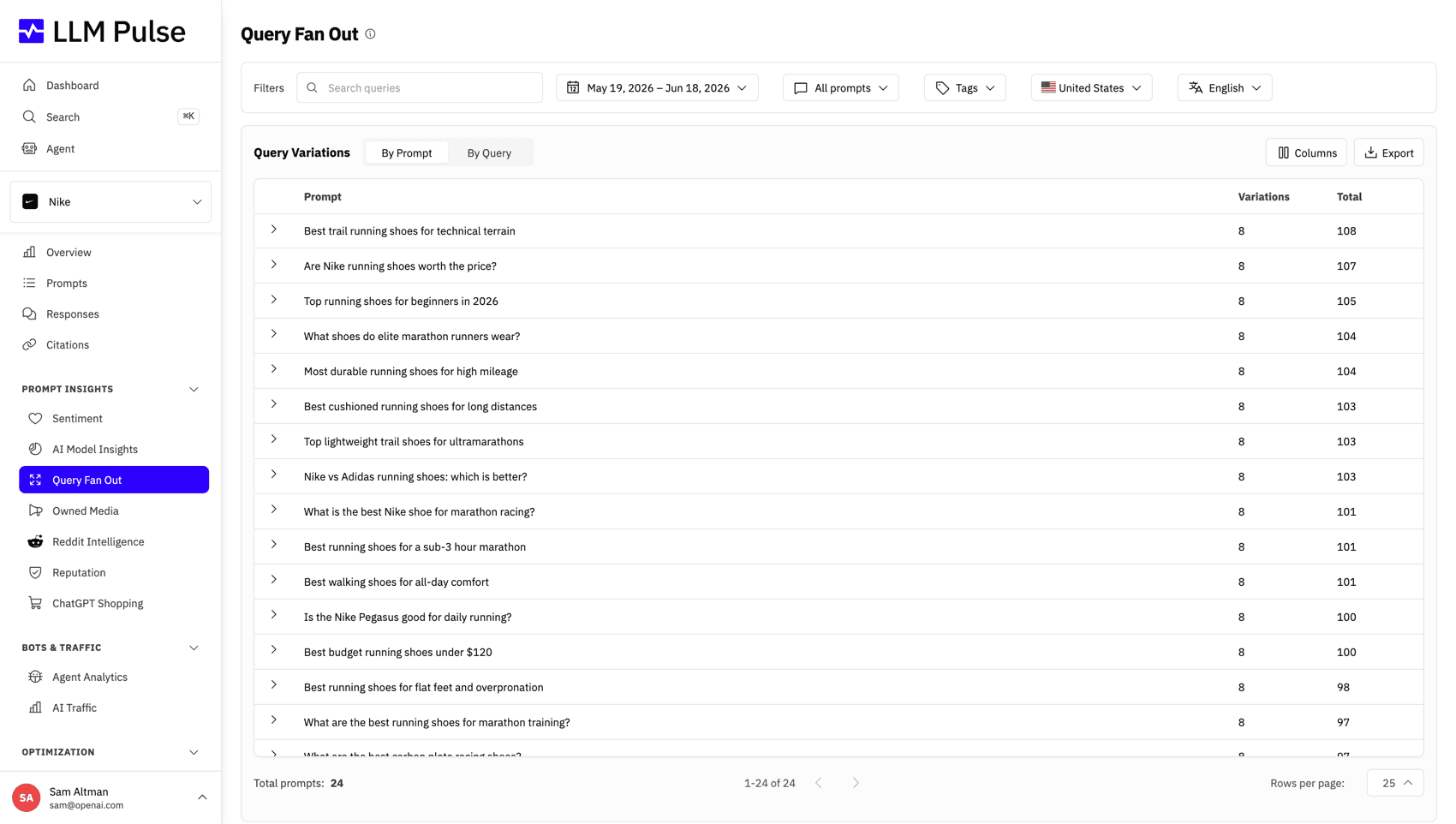
Task: Click the sam@openai.com email text
Action: click(x=87, y=805)
